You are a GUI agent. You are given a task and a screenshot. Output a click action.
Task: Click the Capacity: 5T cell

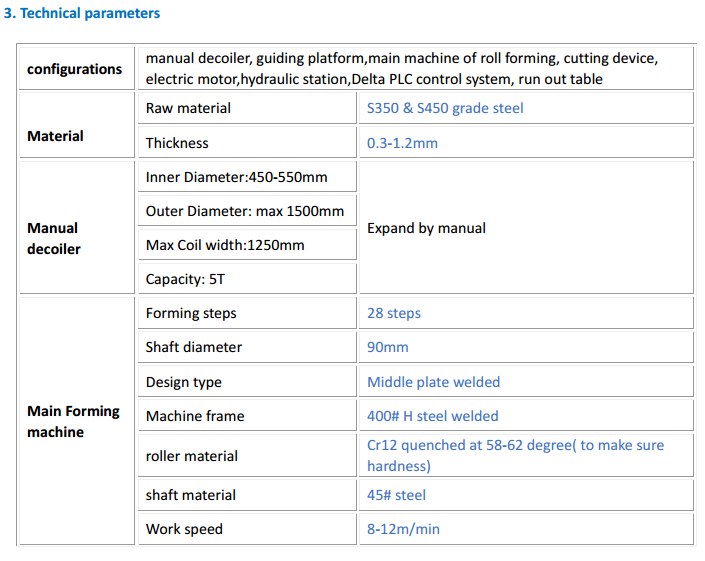pos(247,279)
